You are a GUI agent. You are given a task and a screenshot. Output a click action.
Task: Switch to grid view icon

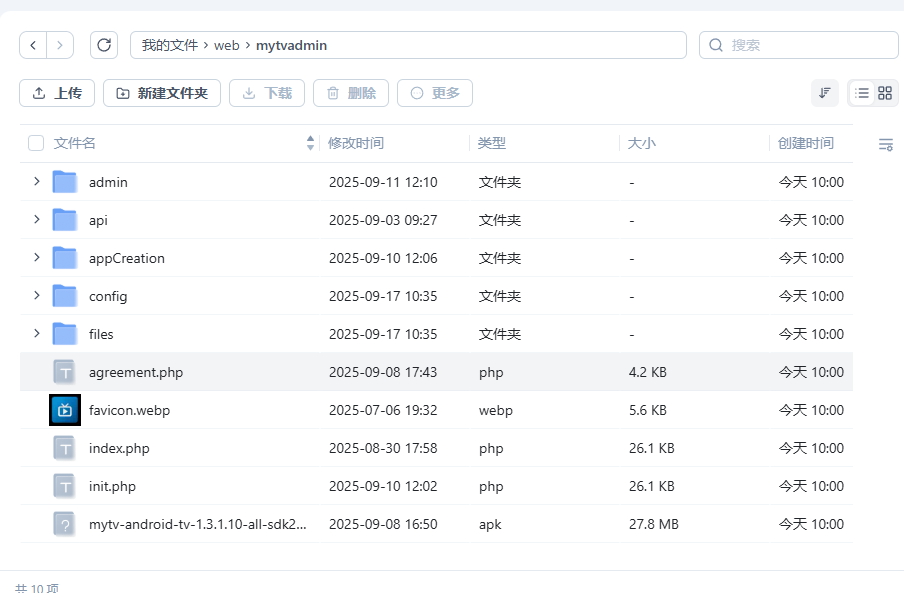[x=885, y=93]
